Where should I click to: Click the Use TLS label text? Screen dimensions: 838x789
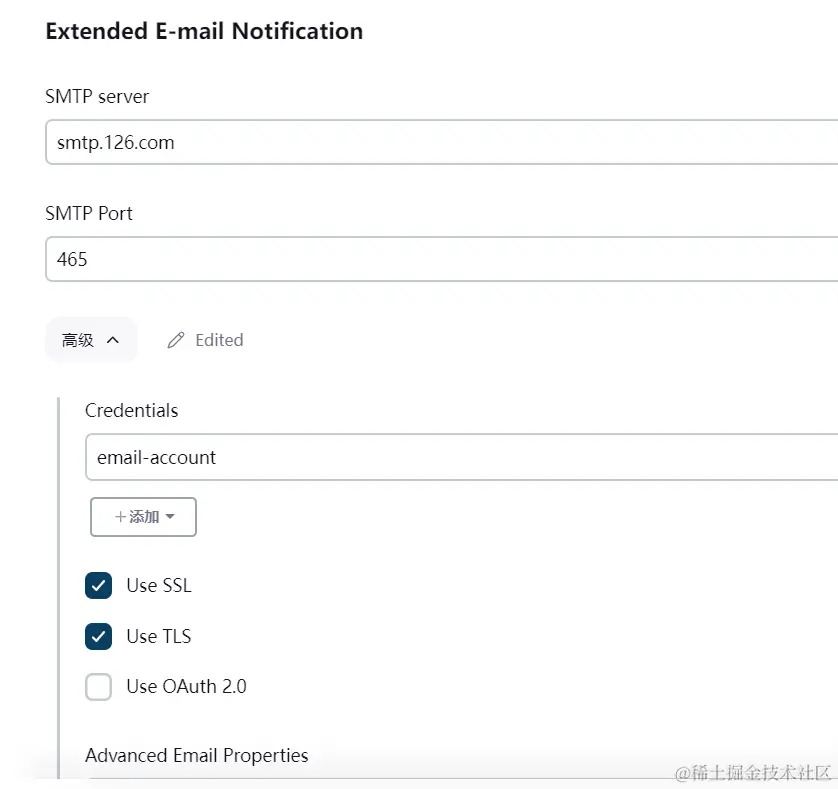pyautogui.click(x=159, y=636)
